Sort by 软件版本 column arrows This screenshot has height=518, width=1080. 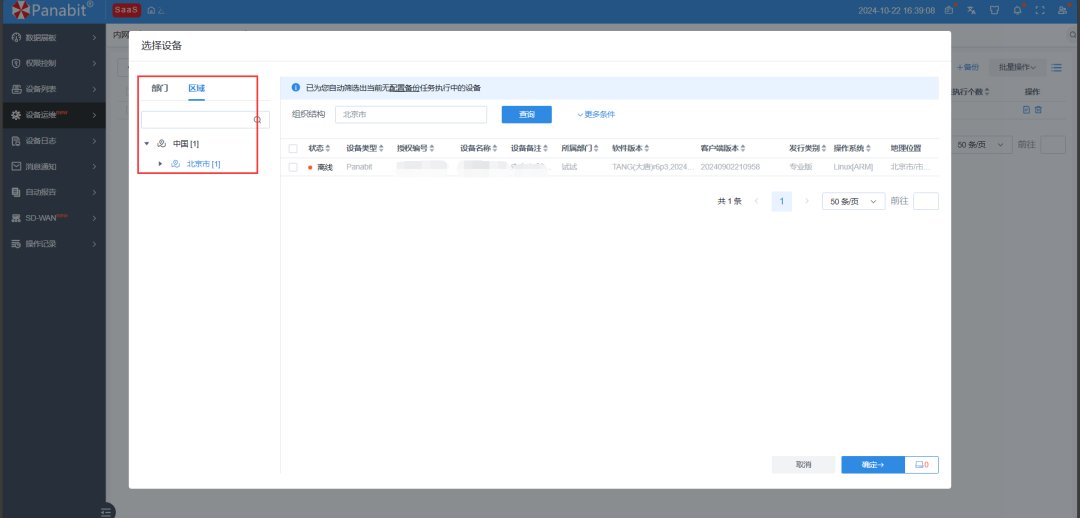(x=647, y=149)
